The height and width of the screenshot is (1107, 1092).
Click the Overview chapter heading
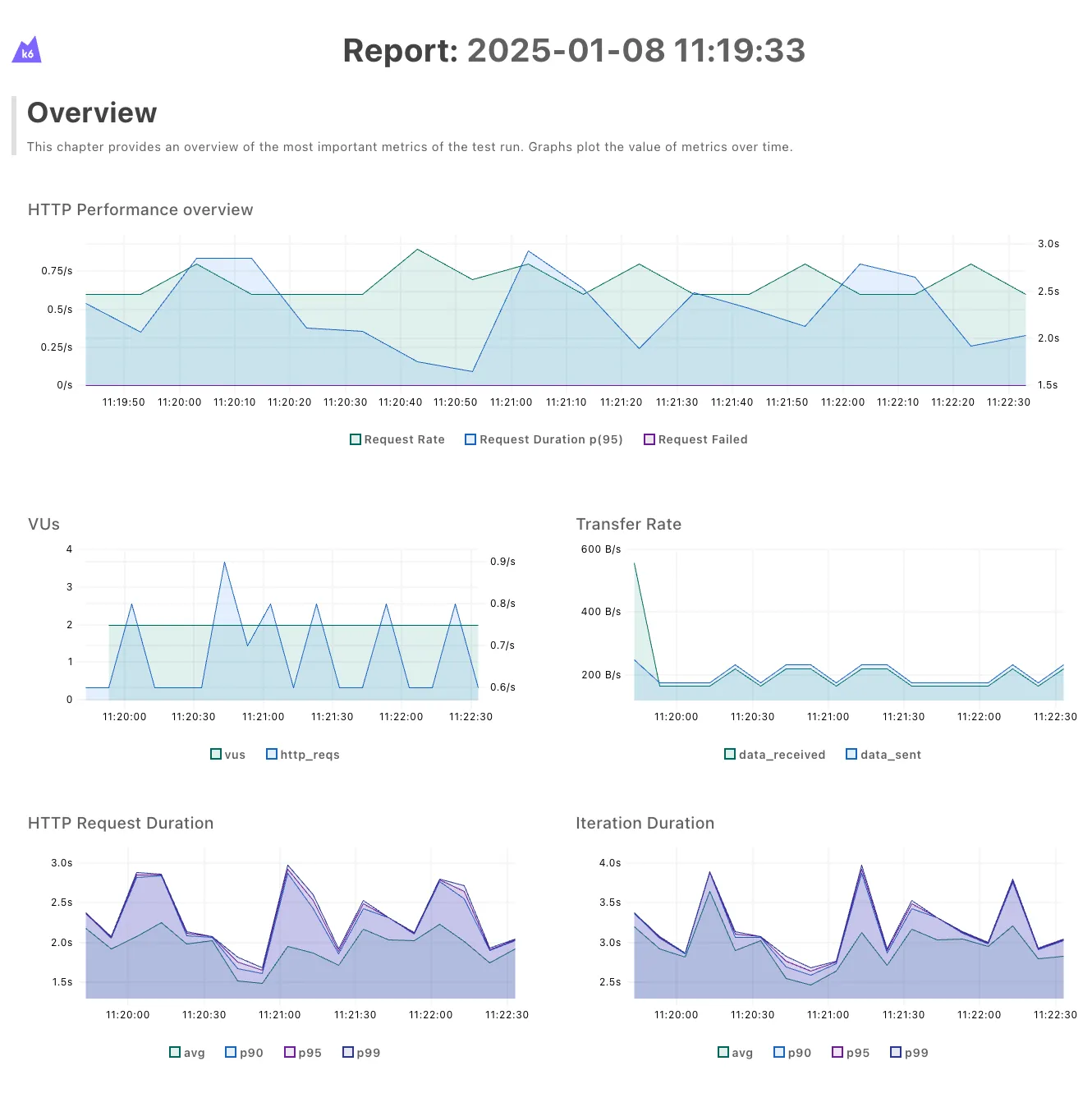click(92, 113)
